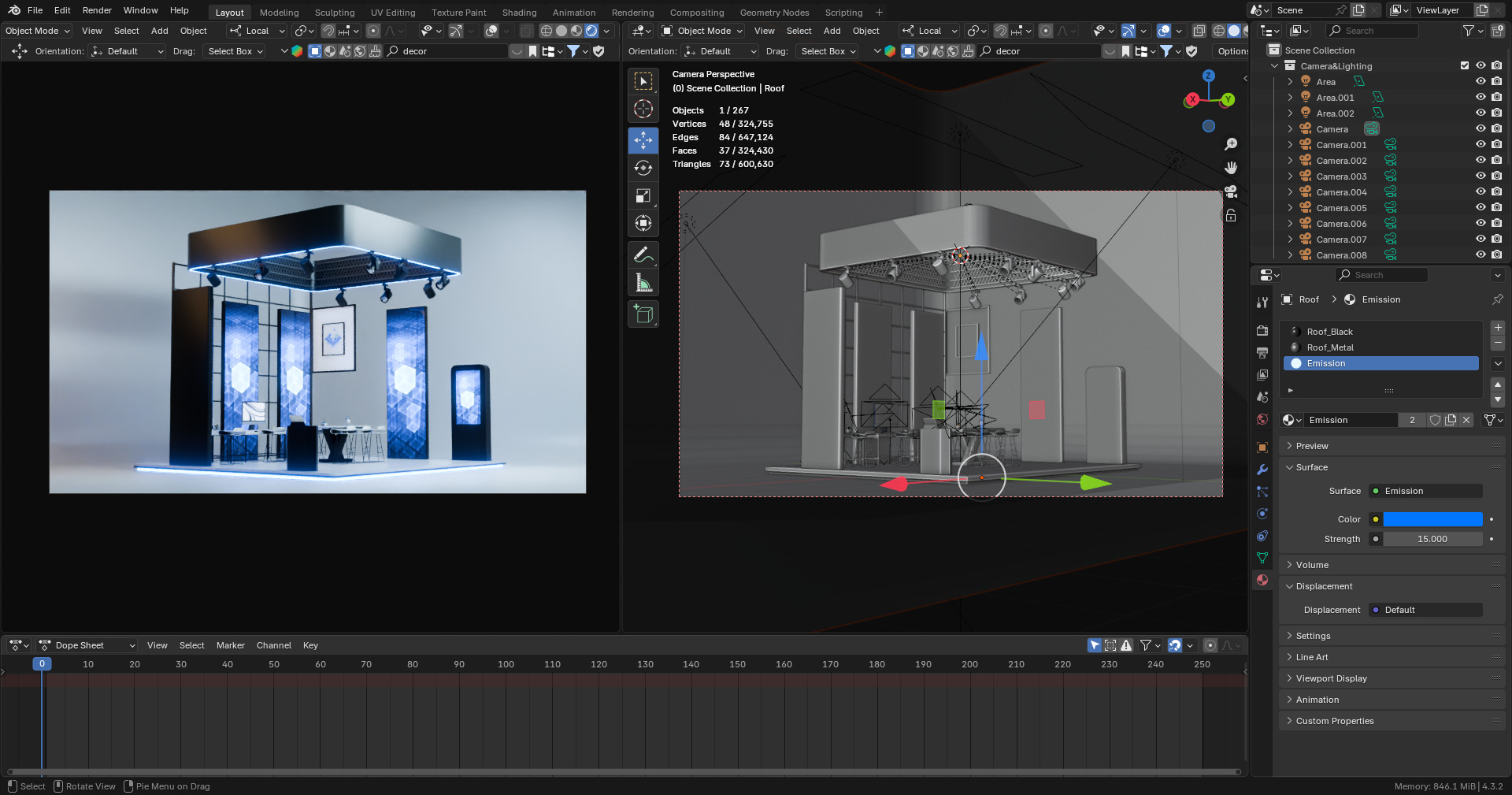Image resolution: width=1512 pixels, height=795 pixels.
Task: Toggle camera view gizmo icon
Action: tap(1231, 191)
